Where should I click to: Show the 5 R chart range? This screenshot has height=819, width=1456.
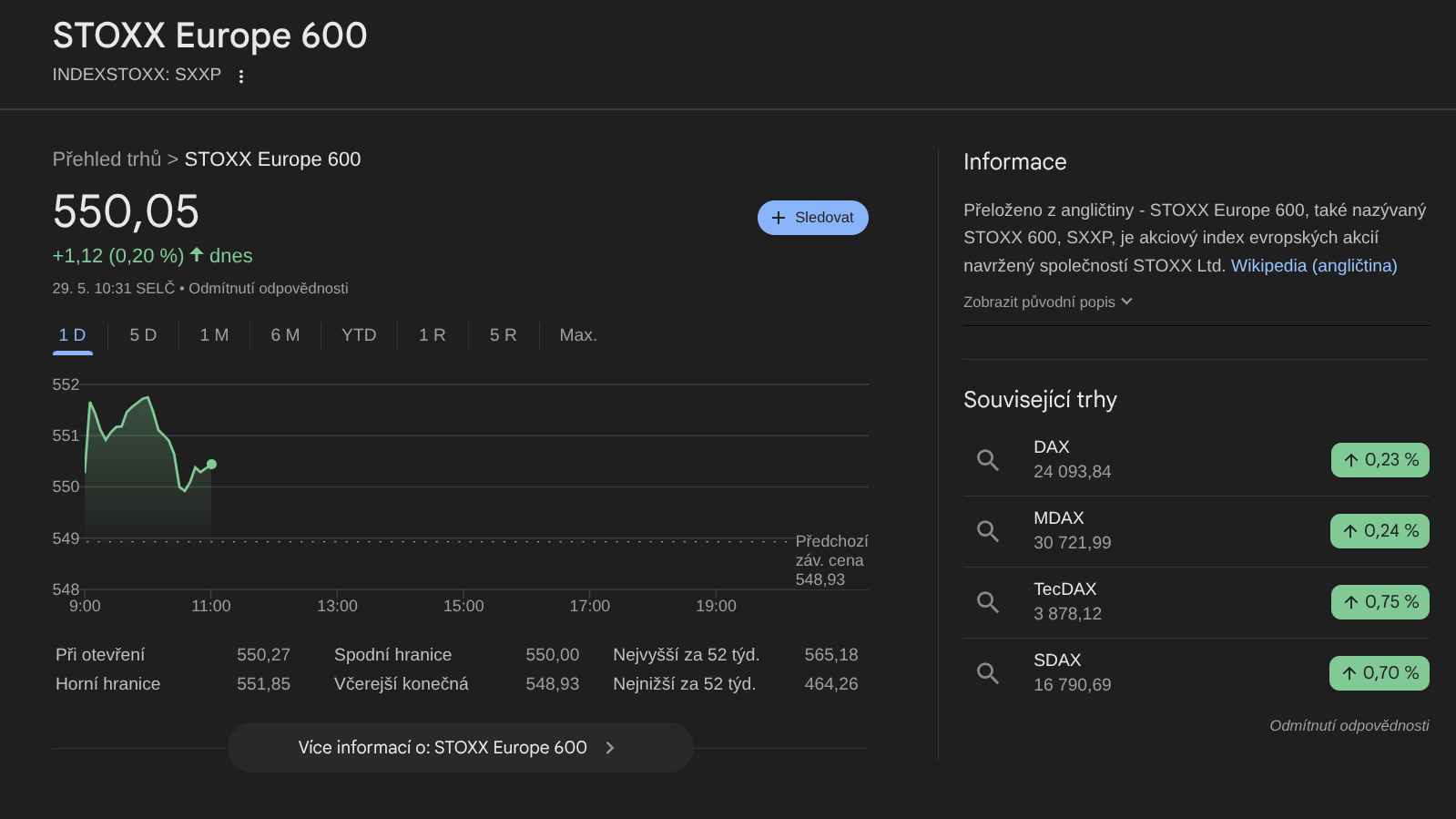click(x=503, y=335)
